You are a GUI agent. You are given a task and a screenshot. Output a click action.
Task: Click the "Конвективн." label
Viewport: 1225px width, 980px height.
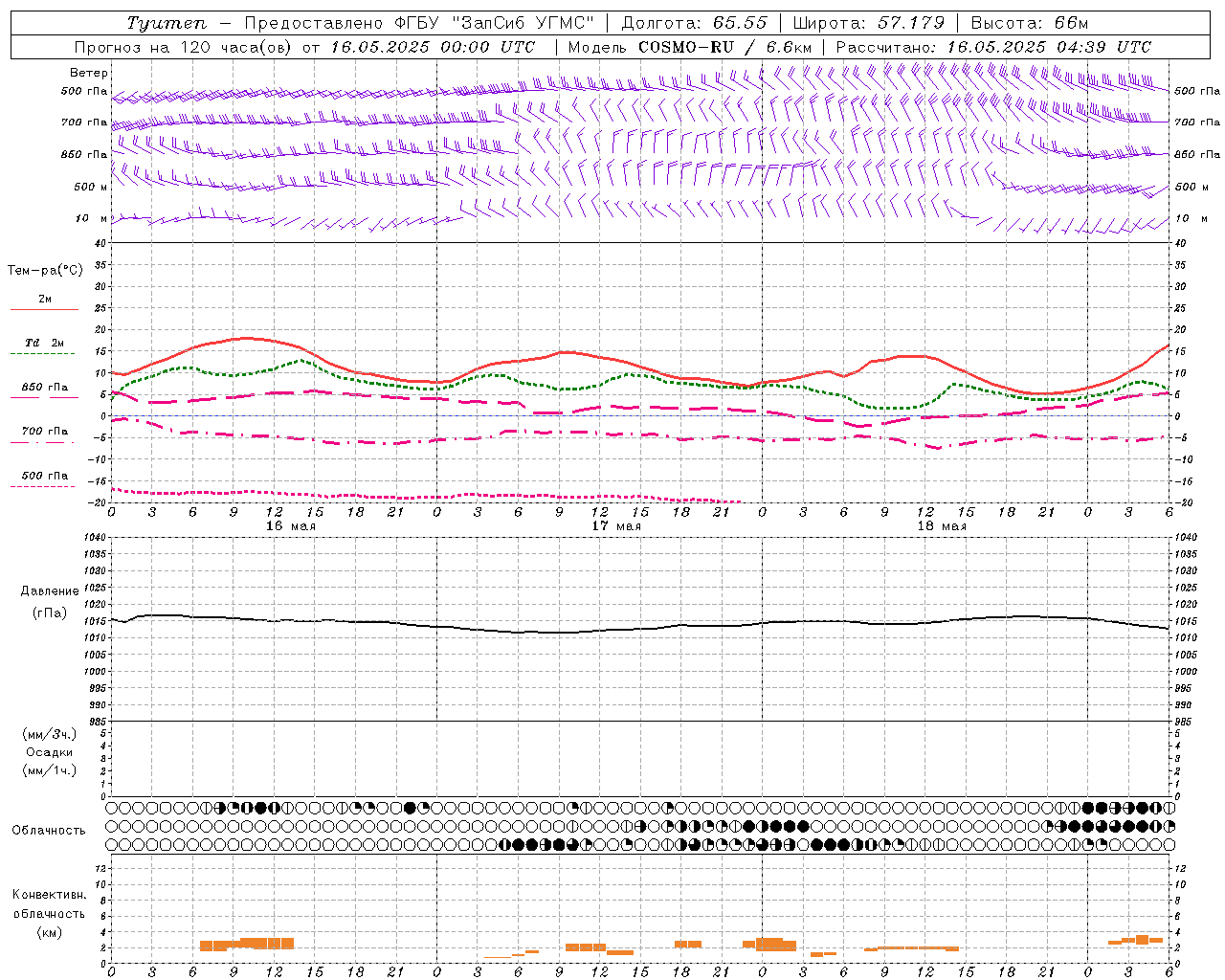click(x=50, y=895)
